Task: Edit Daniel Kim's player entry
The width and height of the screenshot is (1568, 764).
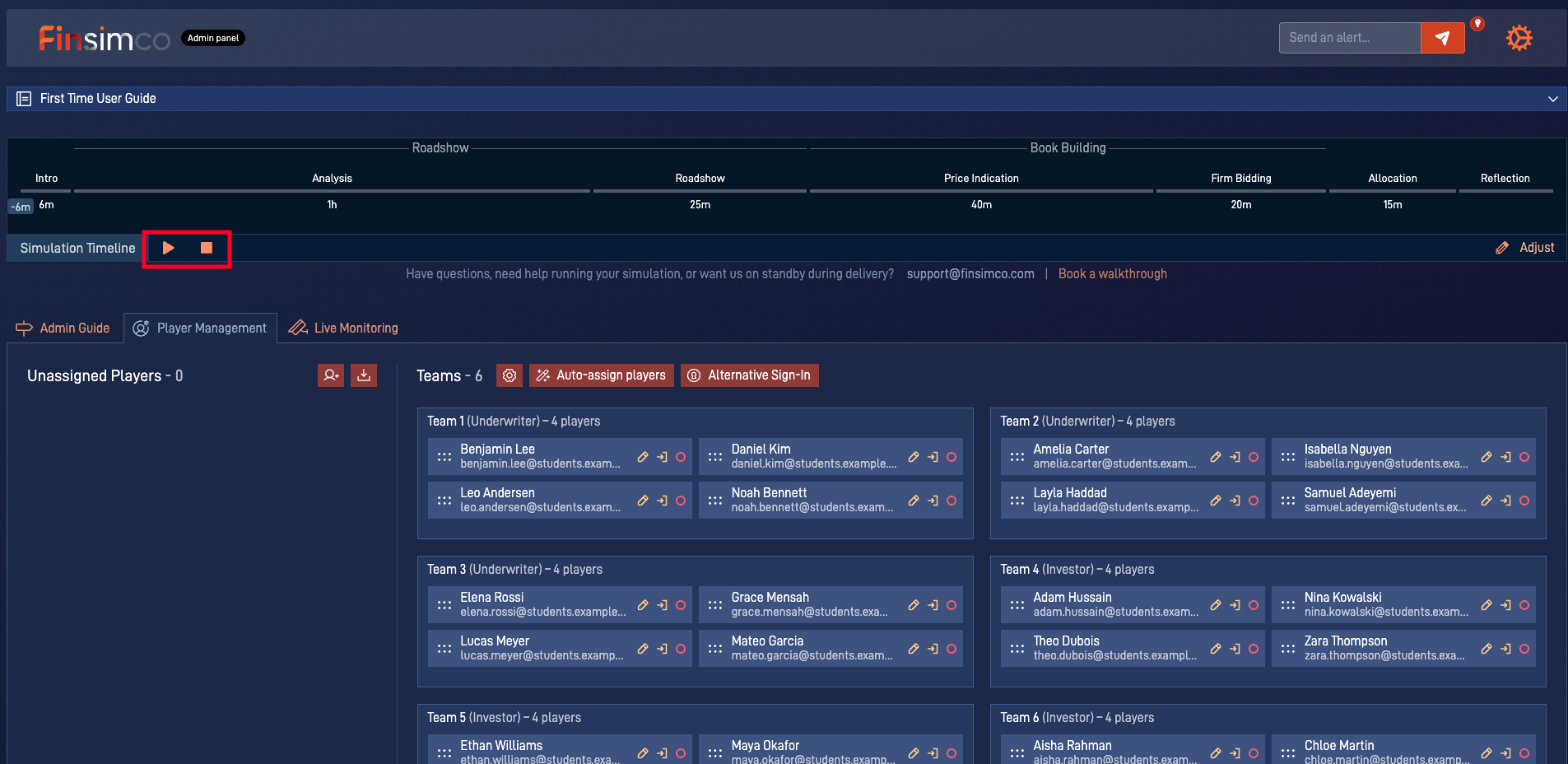Action: pos(914,457)
